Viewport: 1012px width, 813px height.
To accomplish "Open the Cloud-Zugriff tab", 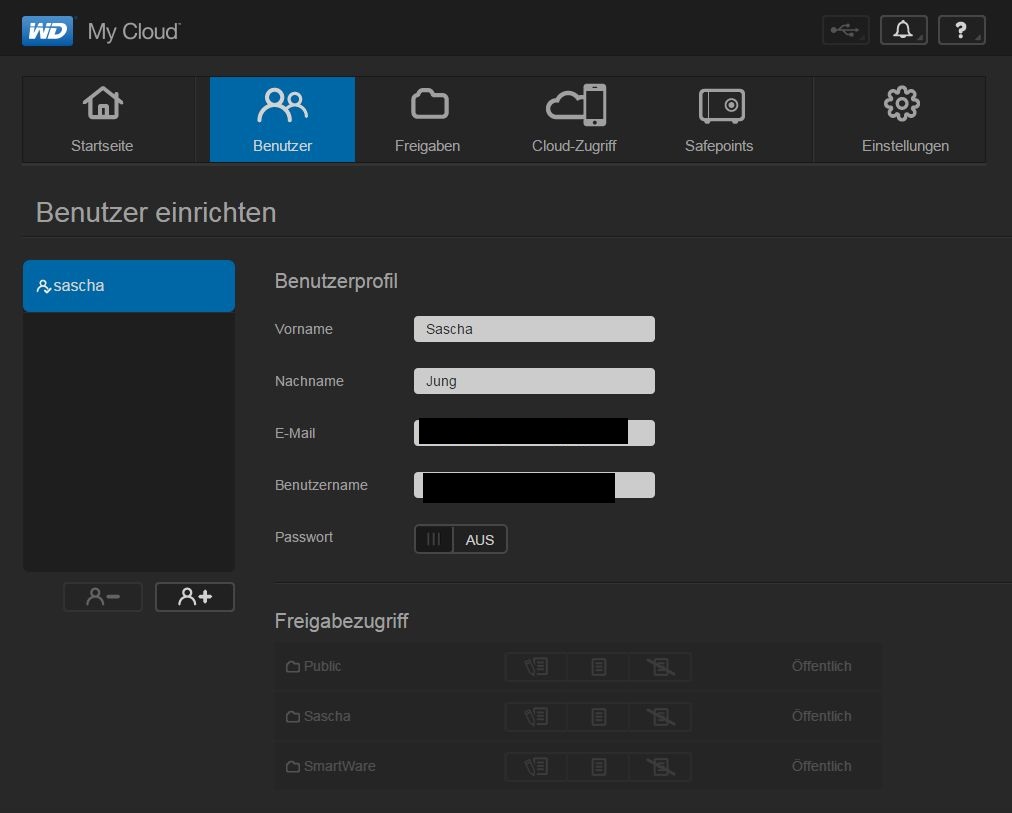I will pos(574,119).
